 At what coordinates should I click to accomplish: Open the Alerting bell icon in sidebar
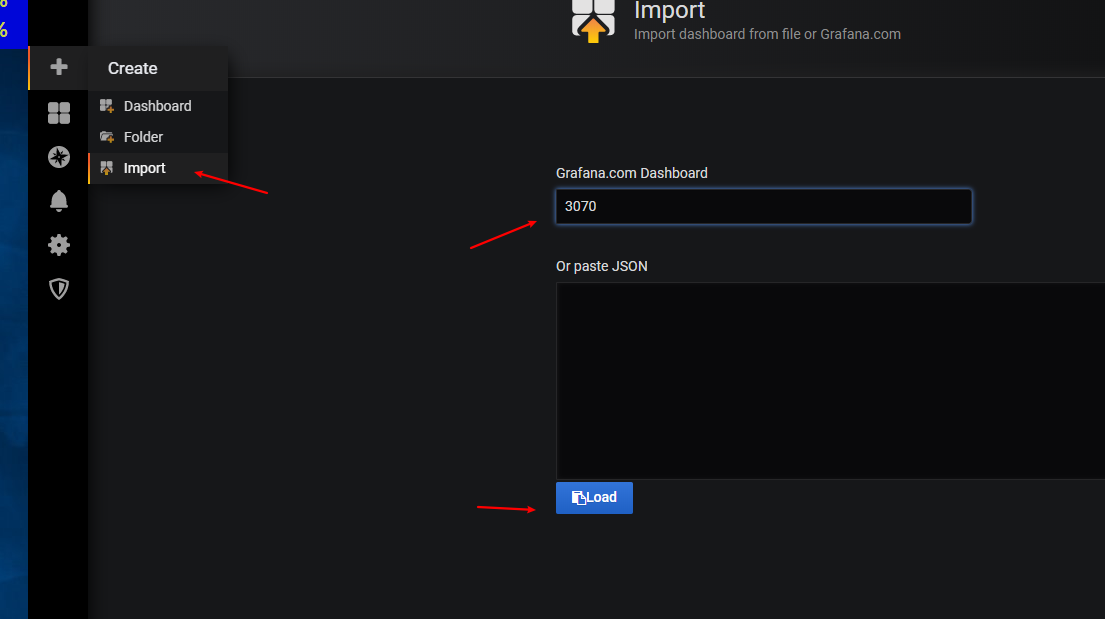coord(59,201)
